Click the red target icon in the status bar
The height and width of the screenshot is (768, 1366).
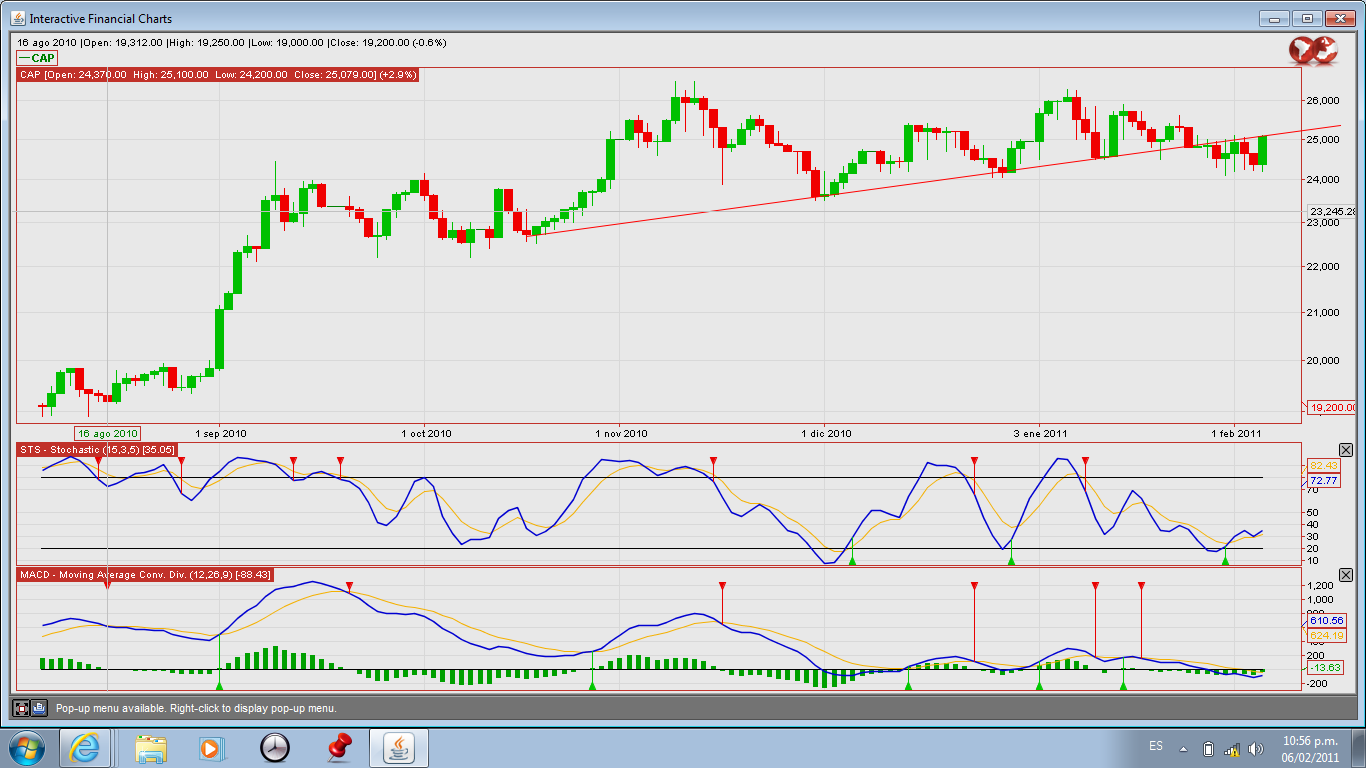[21, 708]
